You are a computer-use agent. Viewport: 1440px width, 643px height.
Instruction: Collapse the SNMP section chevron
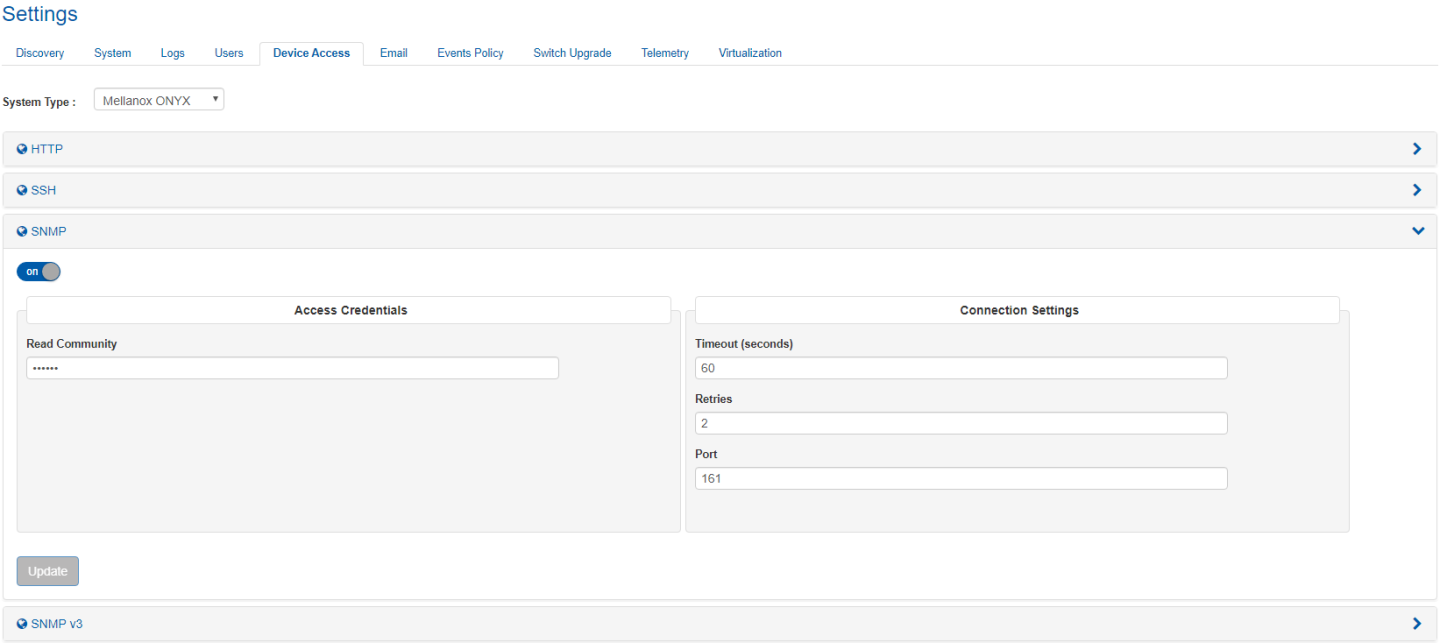1416,231
